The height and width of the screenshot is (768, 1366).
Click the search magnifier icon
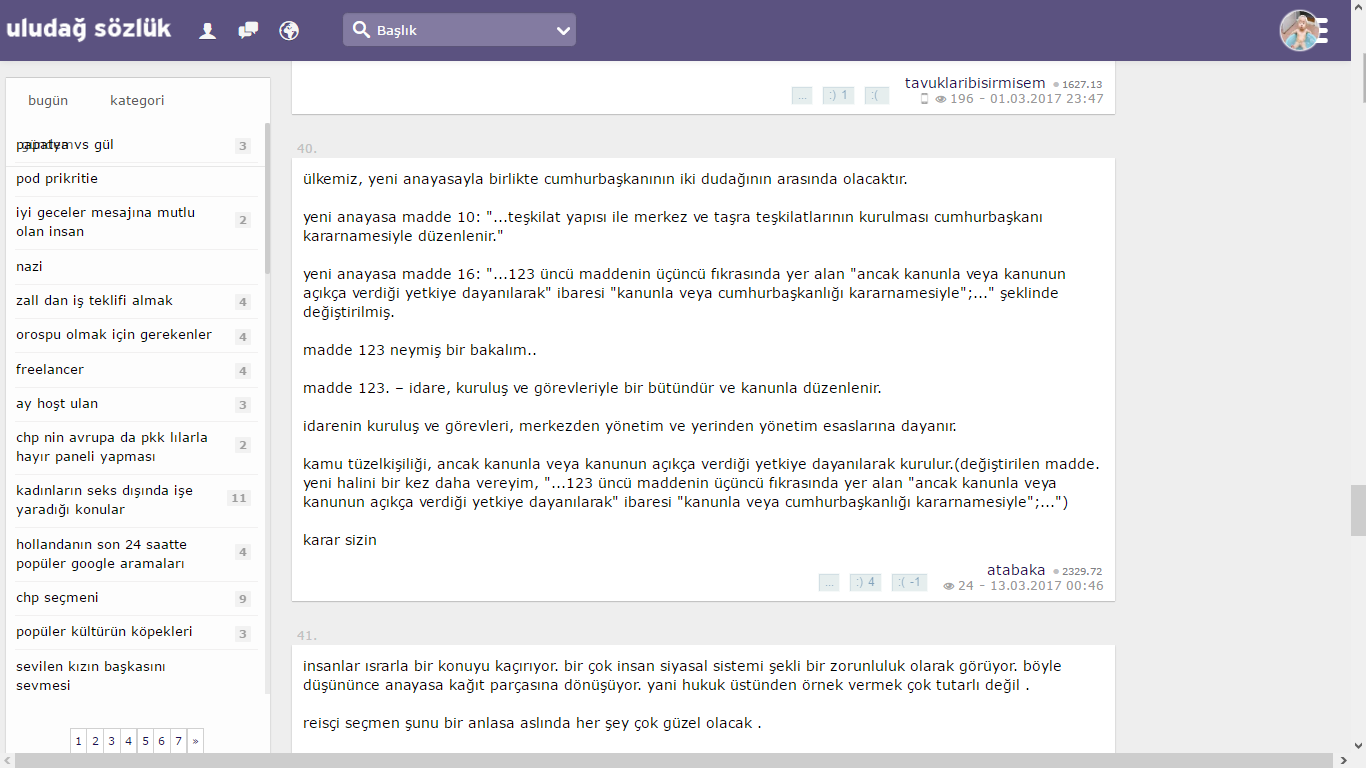point(361,30)
